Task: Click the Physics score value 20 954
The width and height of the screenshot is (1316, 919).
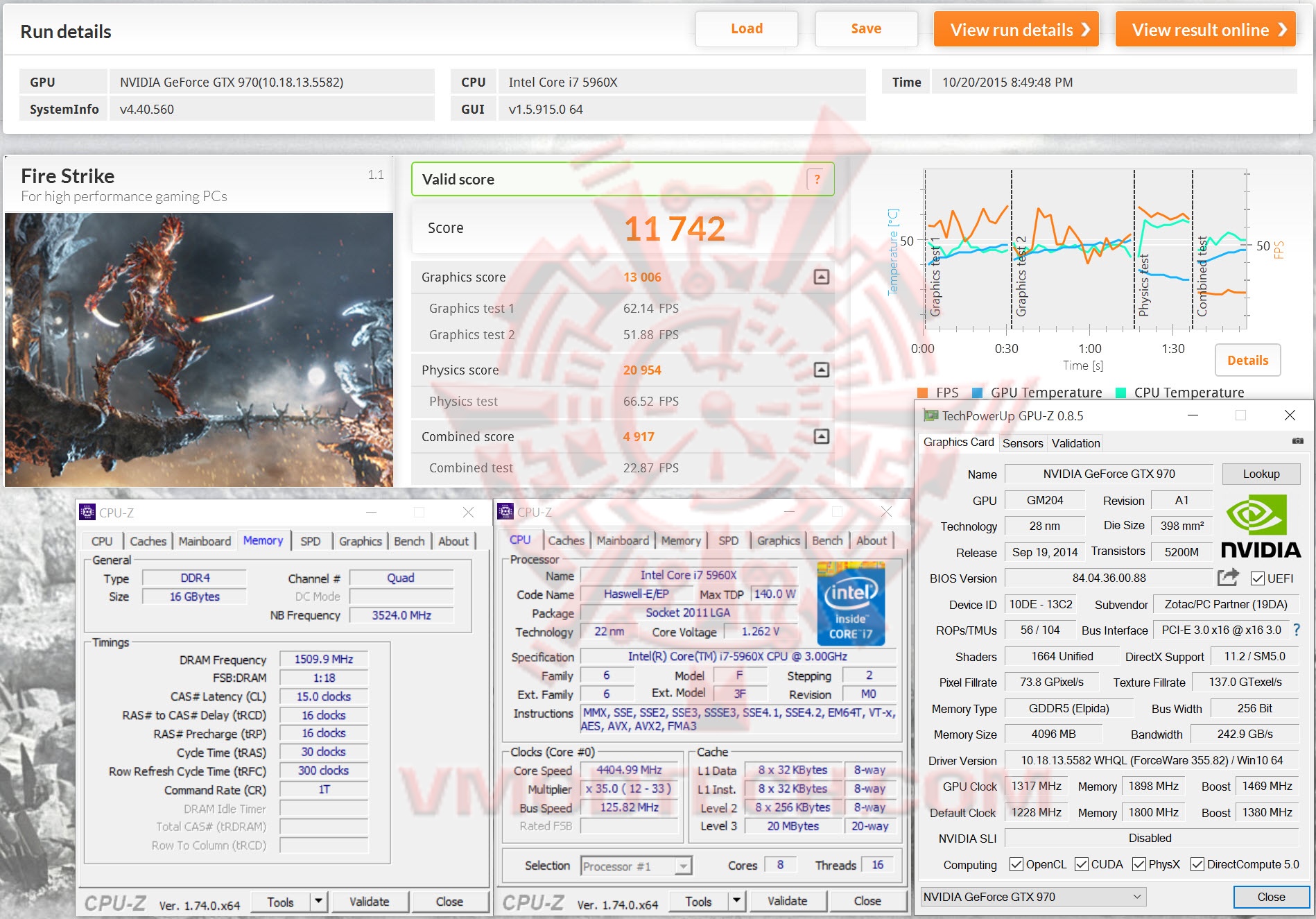Action: click(642, 370)
